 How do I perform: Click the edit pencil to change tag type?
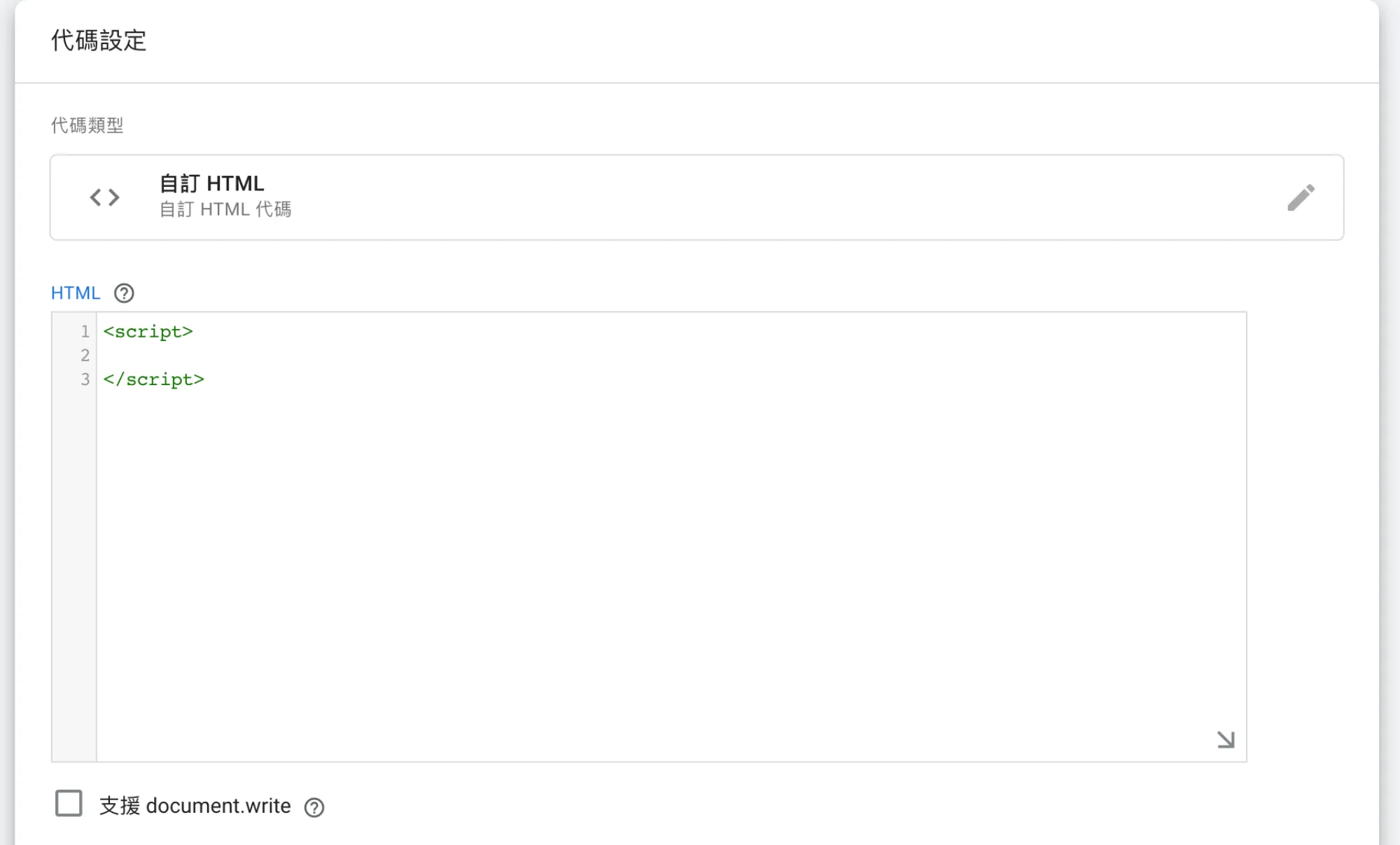click(x=1302, y=198)
